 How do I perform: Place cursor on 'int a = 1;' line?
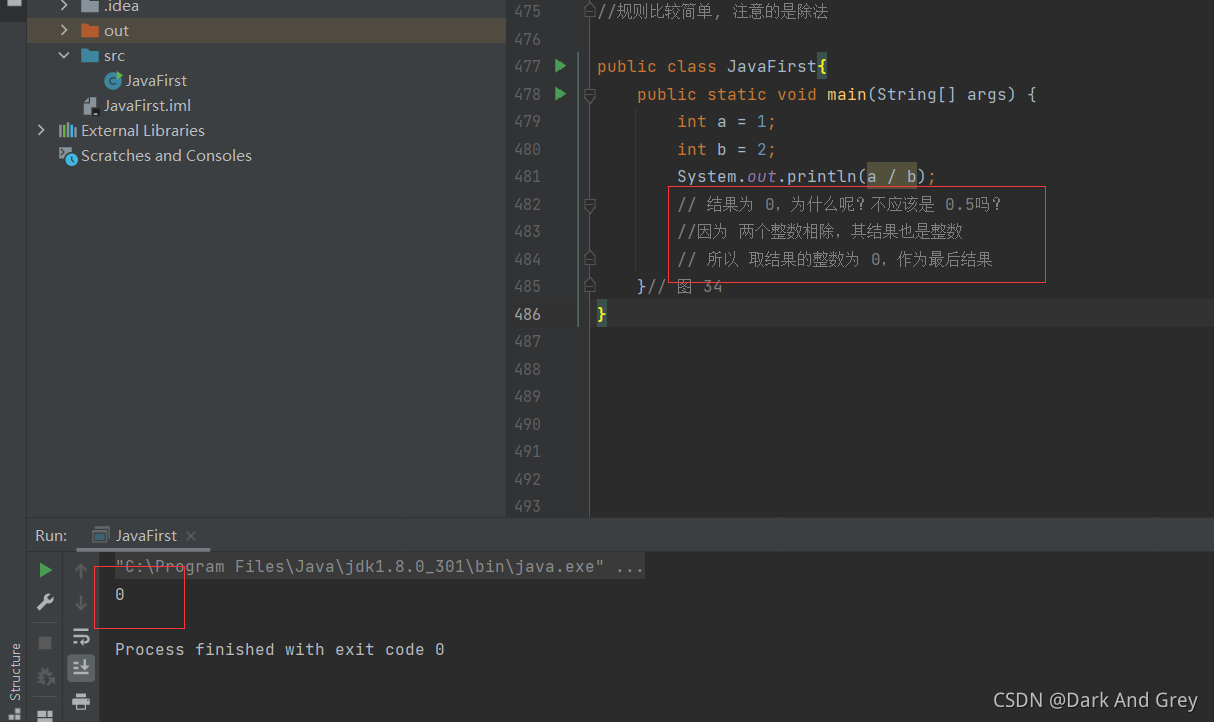[x=727, y=121]
